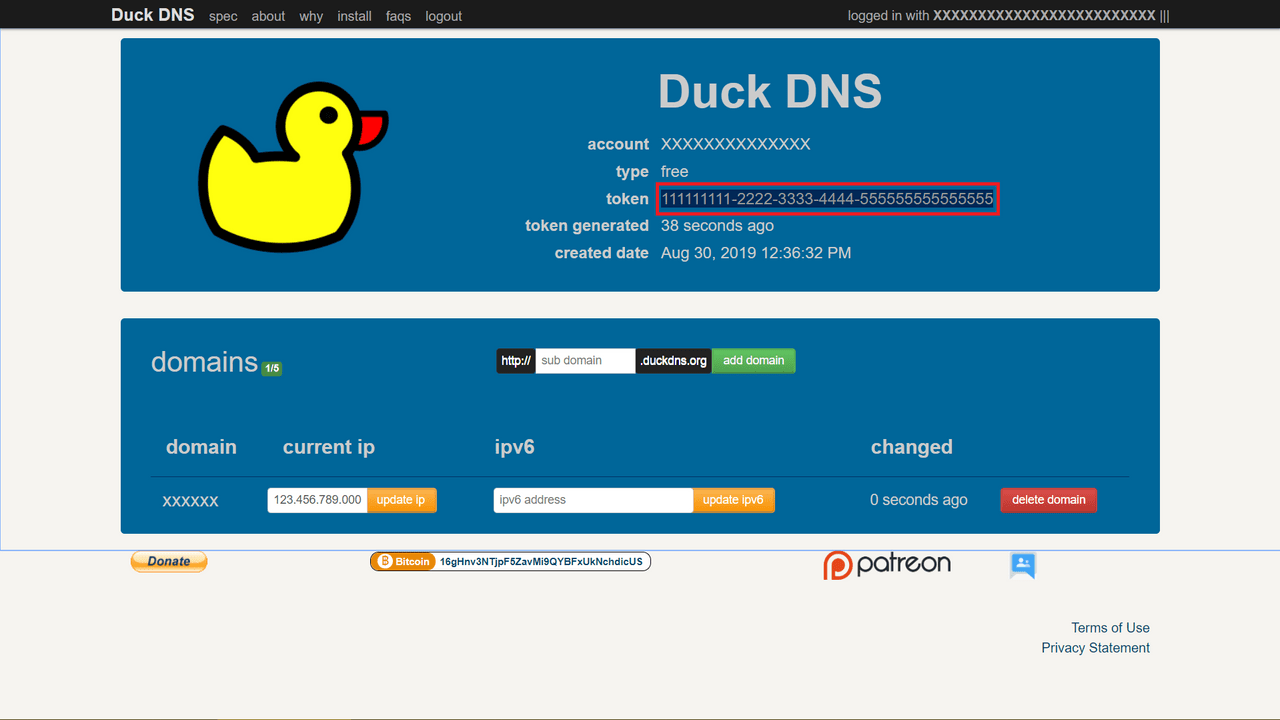The height and width of the screenshot is (720, 1280).
Task: Click the domain name xxxxxx
Action: pos(190,500)
